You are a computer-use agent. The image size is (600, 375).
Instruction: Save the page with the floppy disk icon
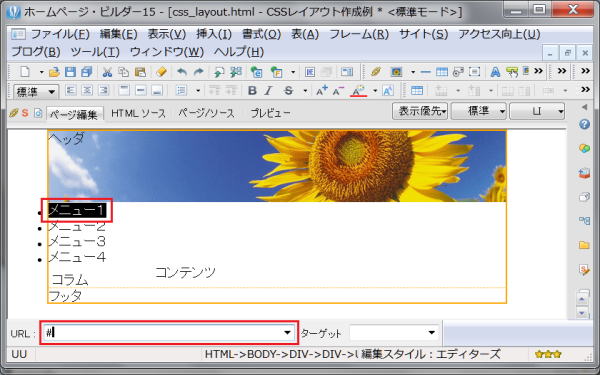click(70, 72)
